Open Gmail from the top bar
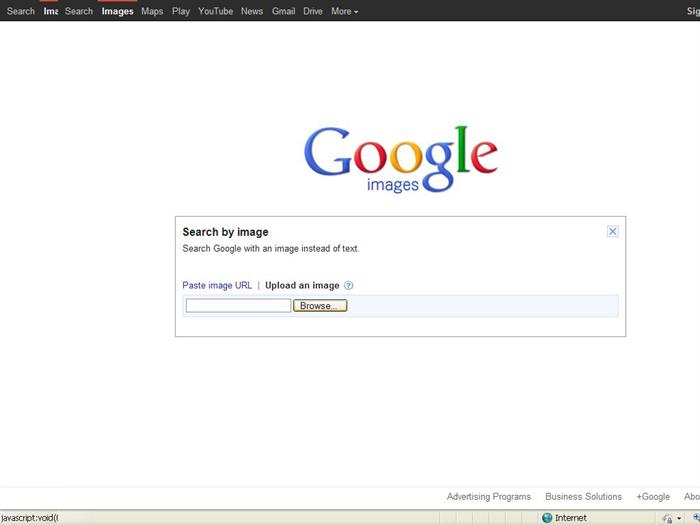This screenshot has height=525, width=700. (x=283, y=11)
